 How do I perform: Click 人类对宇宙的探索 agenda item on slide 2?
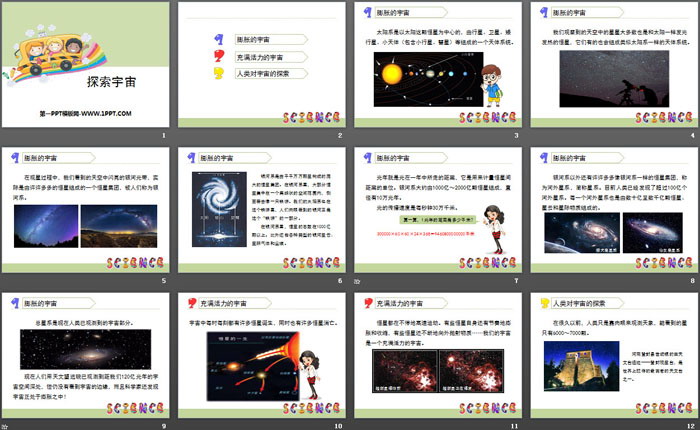[x=271, y=74]
